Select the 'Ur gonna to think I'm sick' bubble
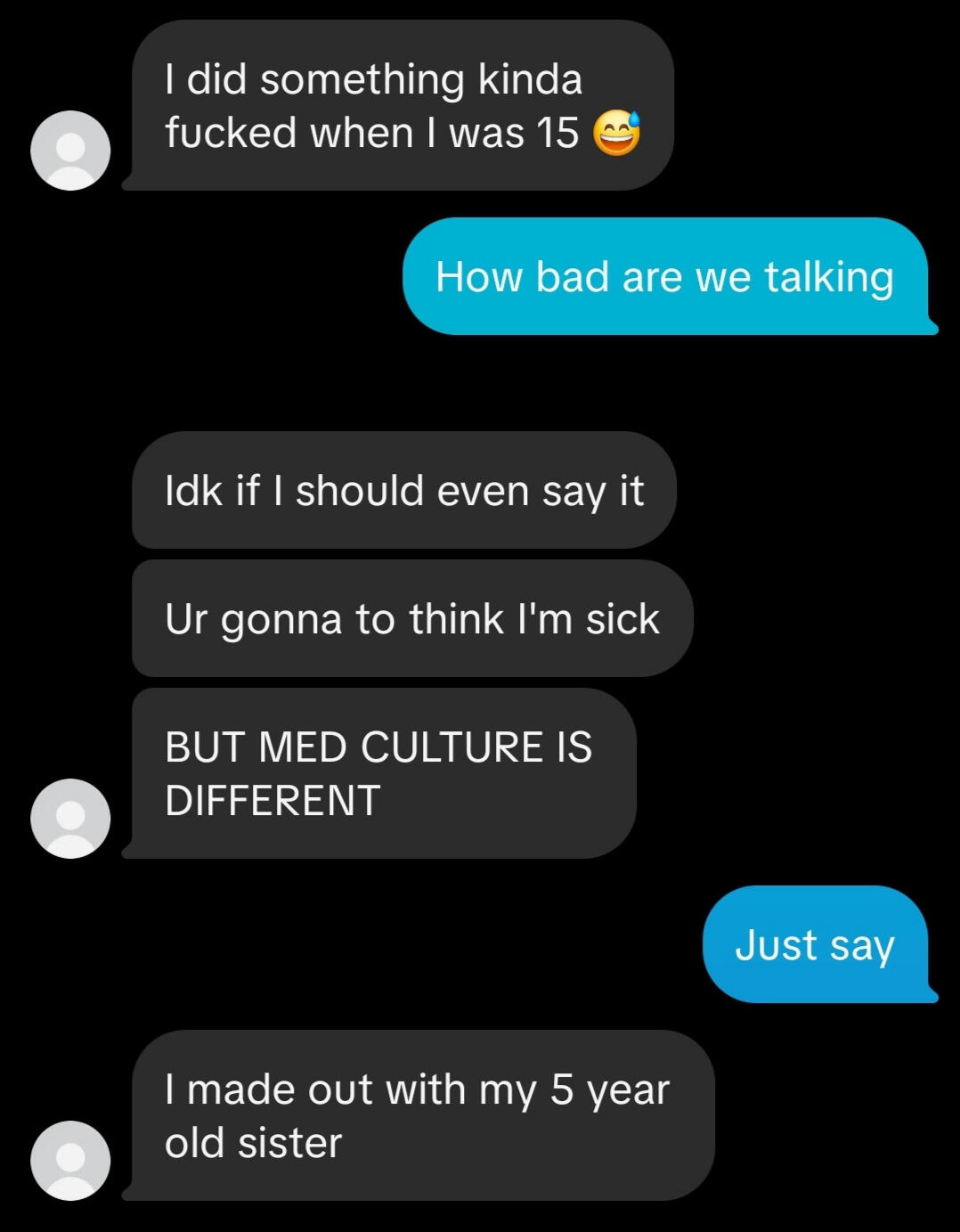 (412, 618)
